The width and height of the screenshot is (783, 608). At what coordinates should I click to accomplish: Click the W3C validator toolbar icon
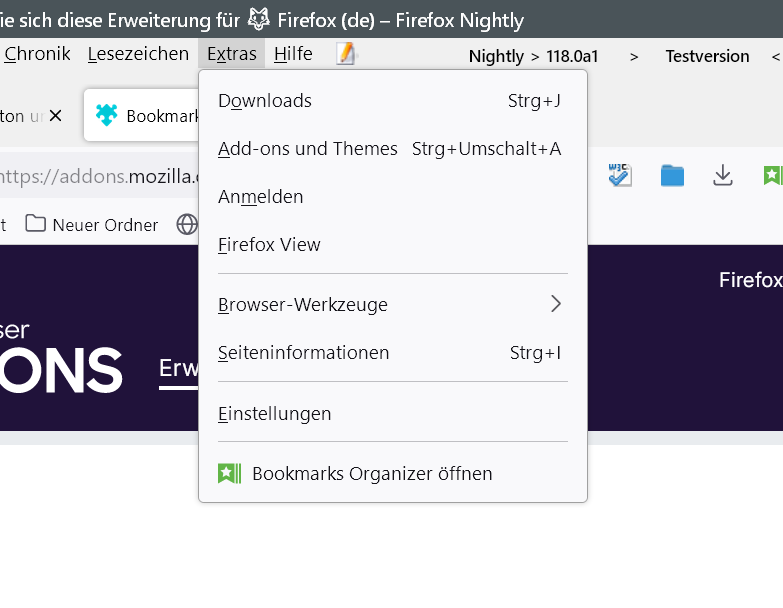pos(620,176)
